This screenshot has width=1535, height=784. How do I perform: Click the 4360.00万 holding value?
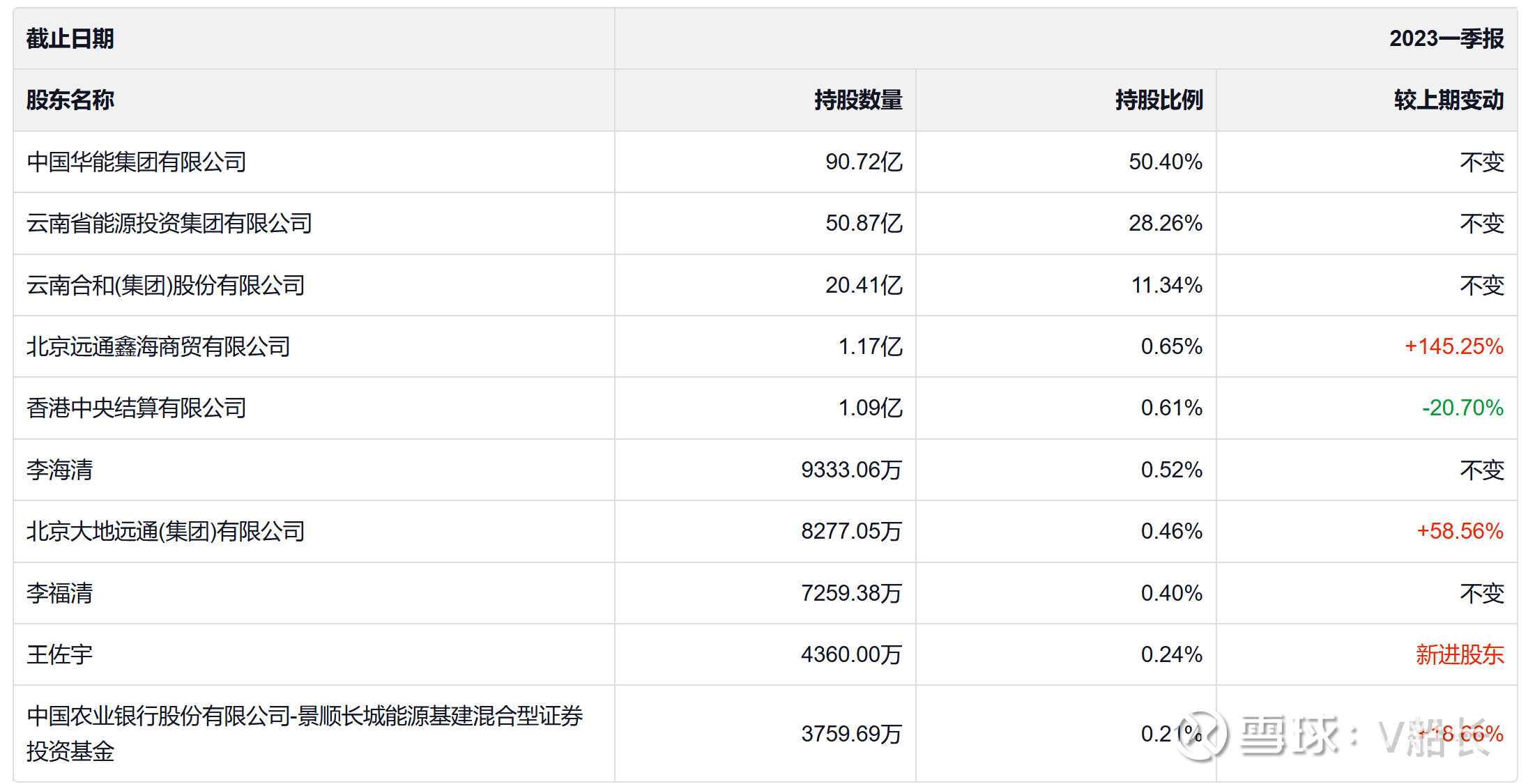[852, 654]
